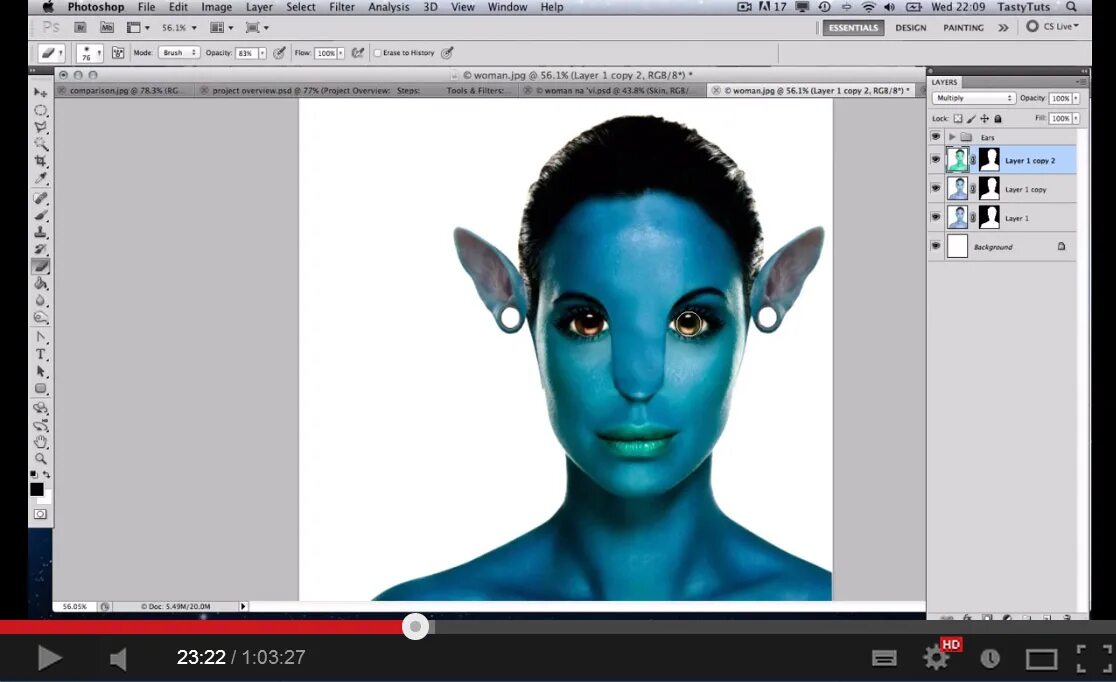Open eraser Mode Brush dropdown
Screen dimensions: 1116x682
point(179,53)
